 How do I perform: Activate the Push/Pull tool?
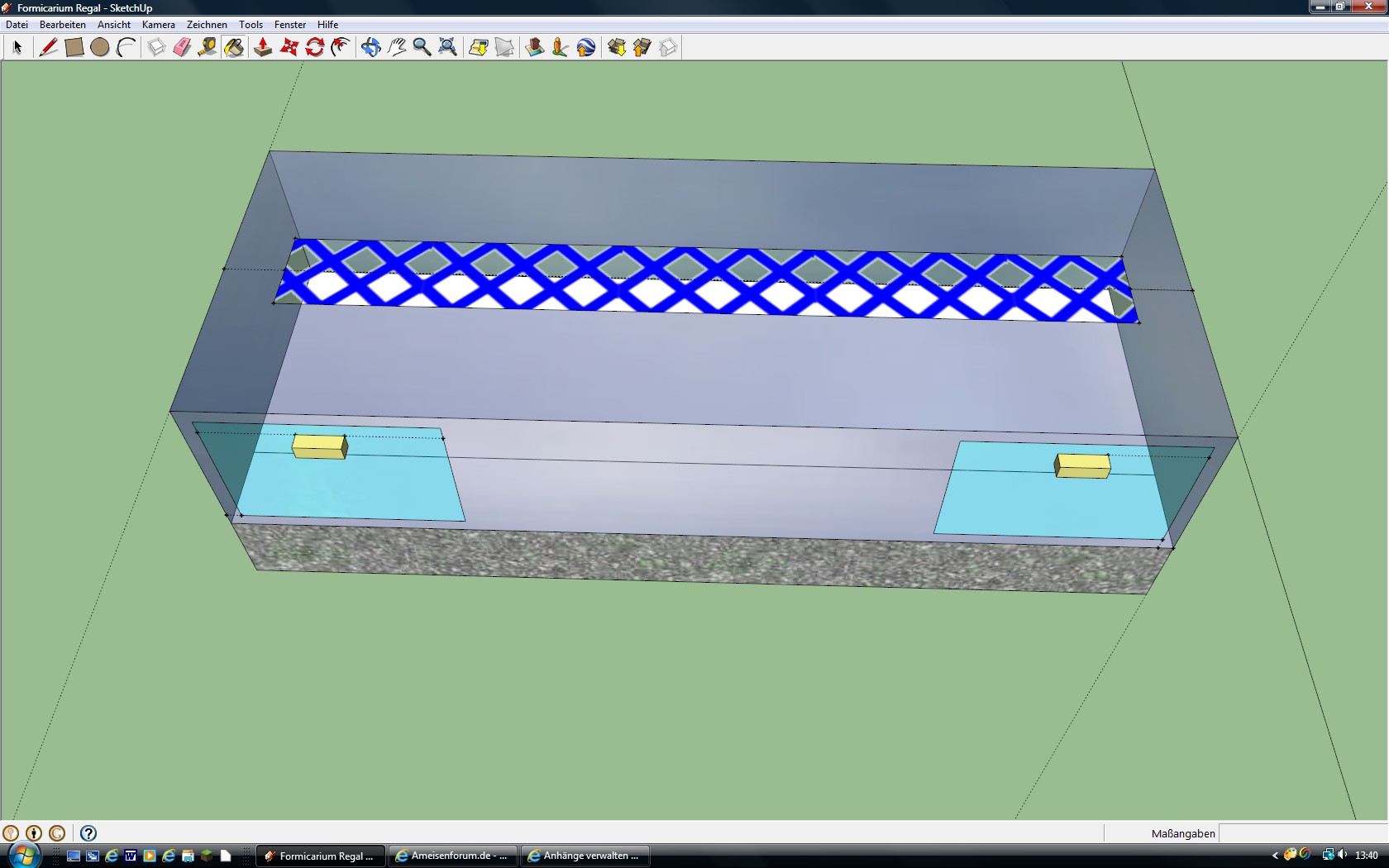(263, 47)
